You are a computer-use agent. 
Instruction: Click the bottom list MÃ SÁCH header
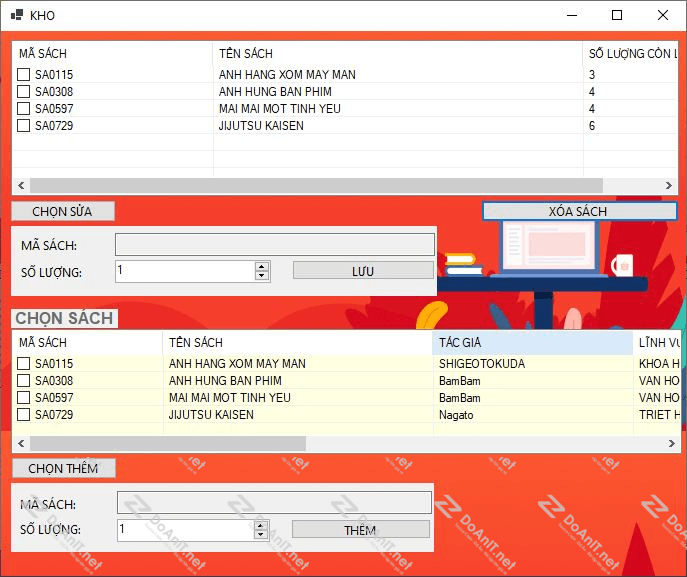[87, 343]
